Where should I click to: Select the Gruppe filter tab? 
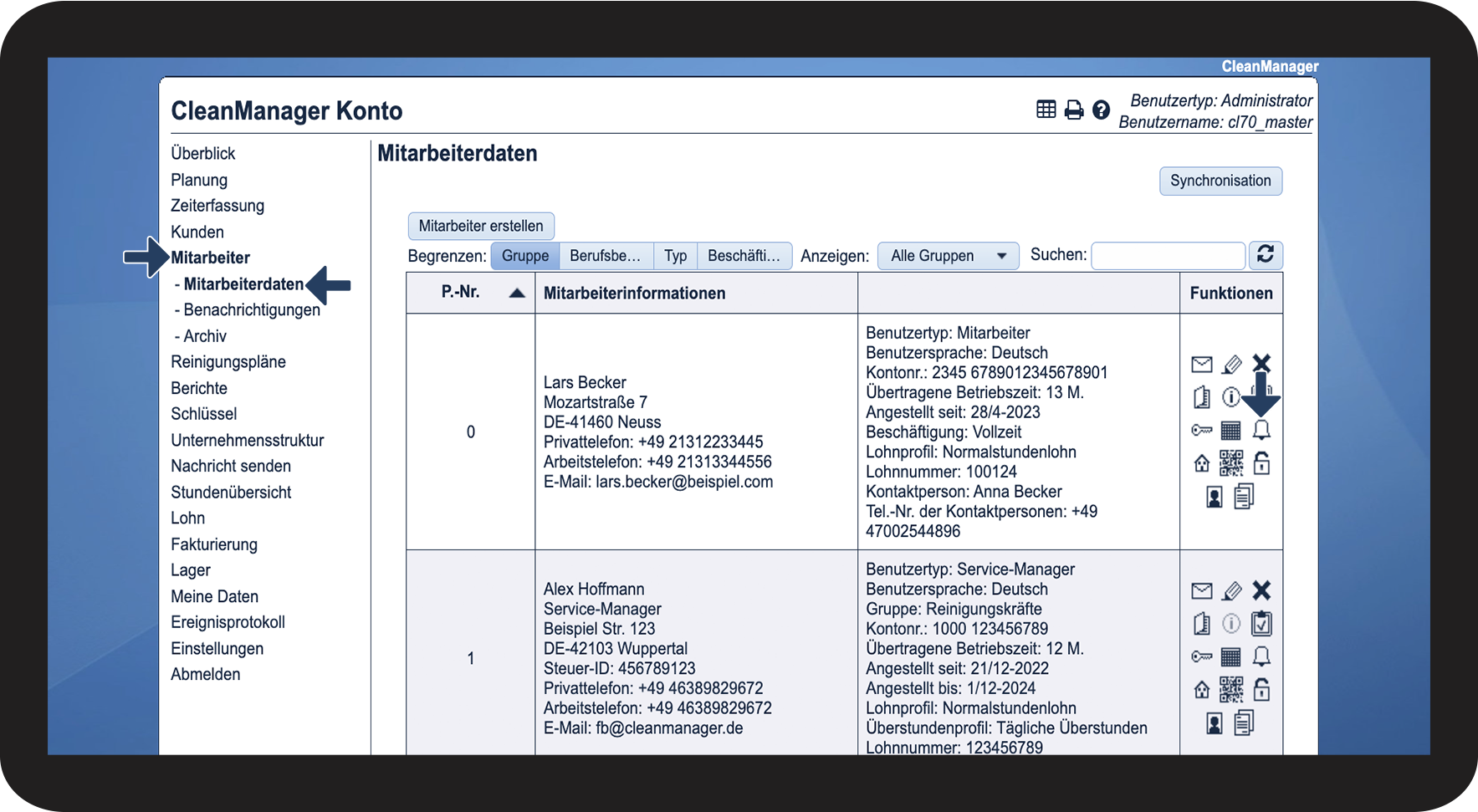[525, 256]
